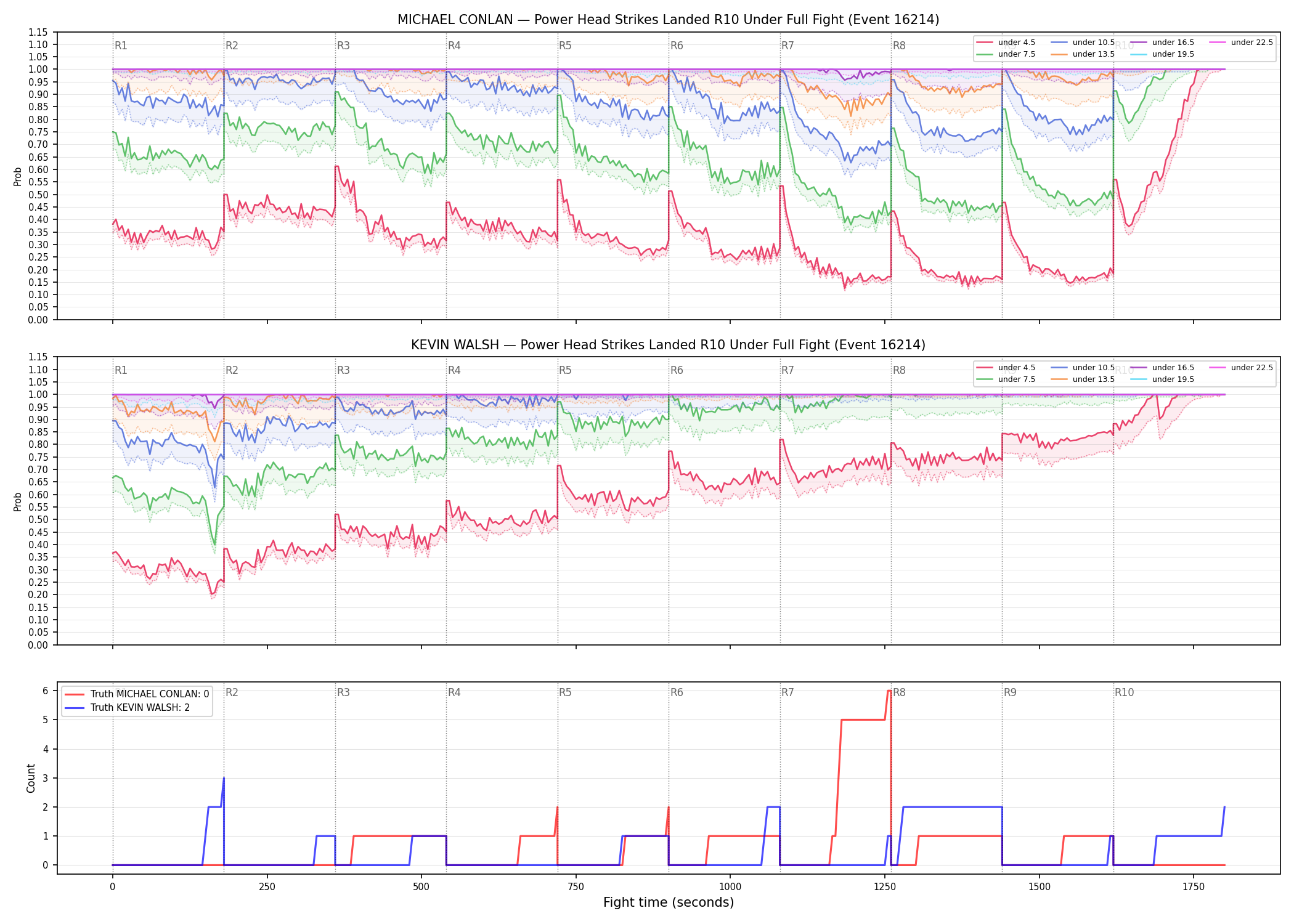The image size is (1294, 924).
Task: Click the 'Count' y-axis label
Action: tap(31, 778)
